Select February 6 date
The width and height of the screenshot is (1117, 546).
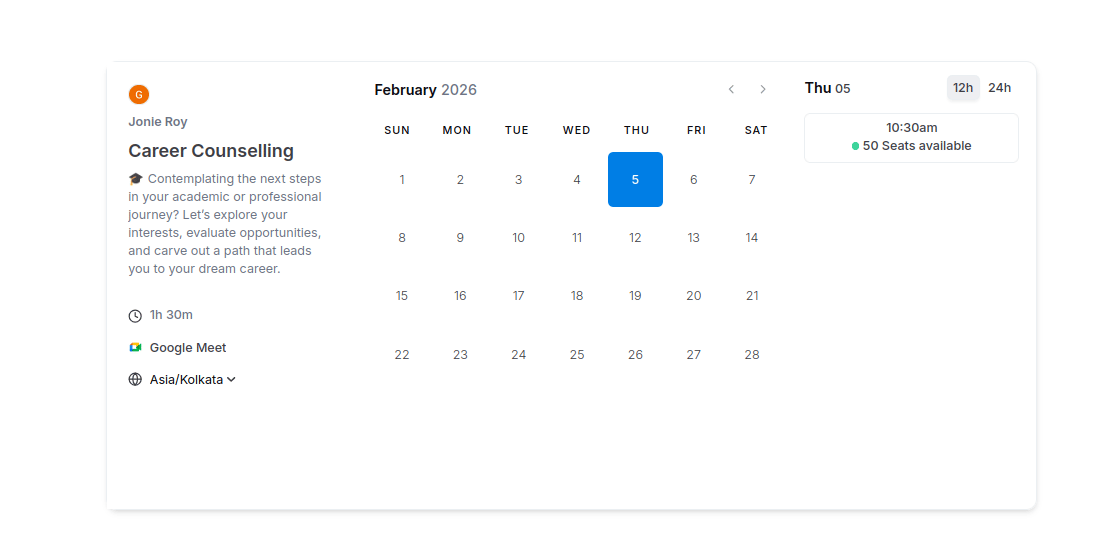click(694, 180)
